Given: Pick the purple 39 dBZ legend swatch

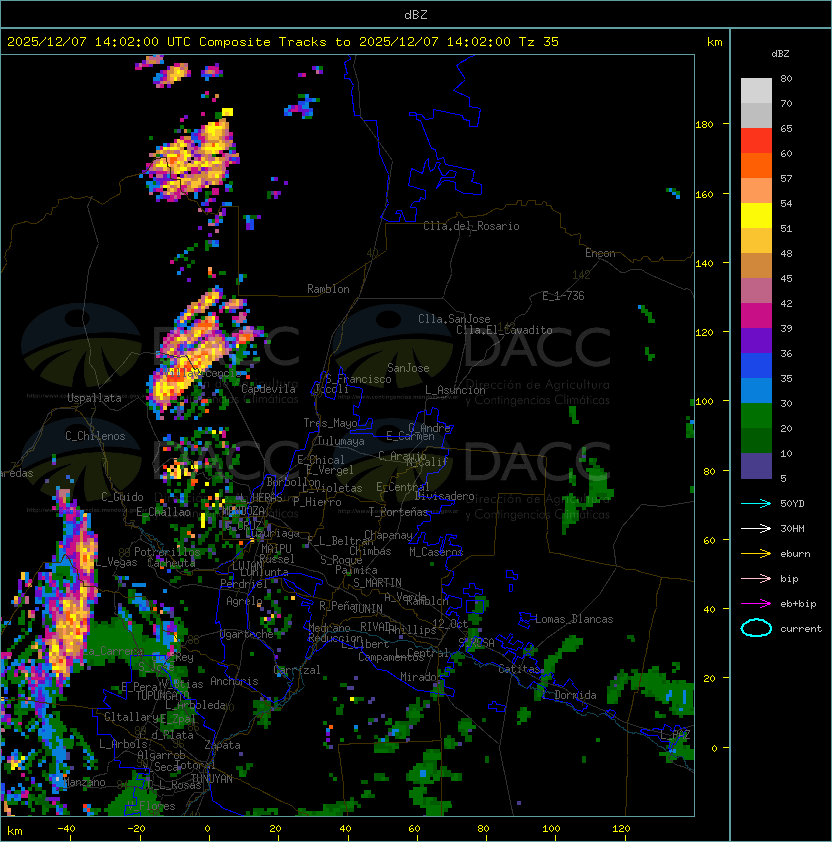Looking at the screenshot, I should pos(756,340).
